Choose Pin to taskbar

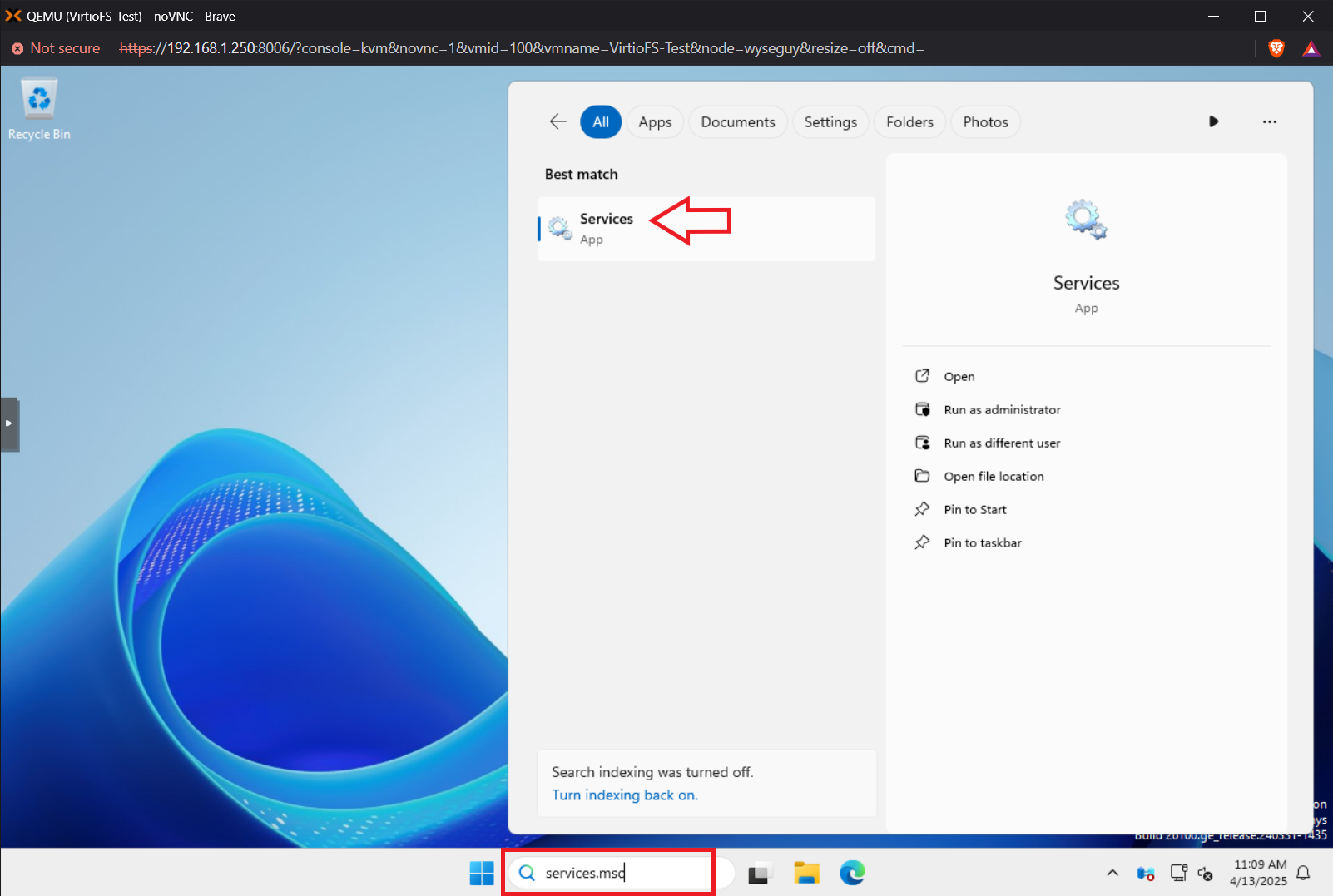[983, 542]
